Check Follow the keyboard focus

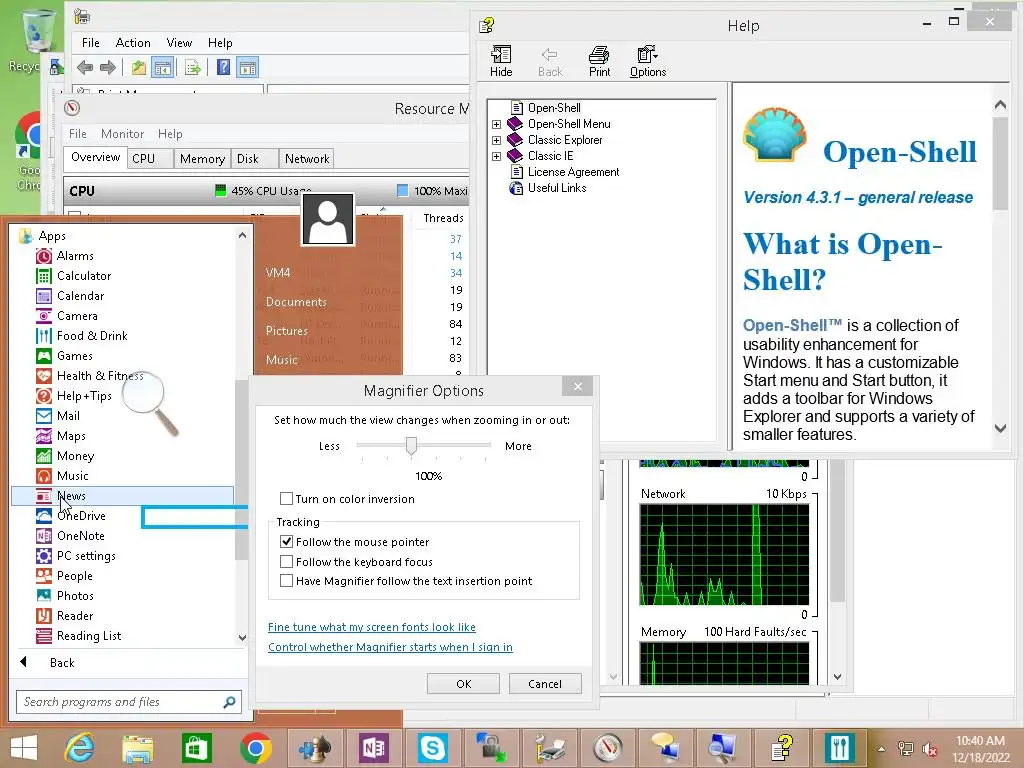click(x=286, y=562)
